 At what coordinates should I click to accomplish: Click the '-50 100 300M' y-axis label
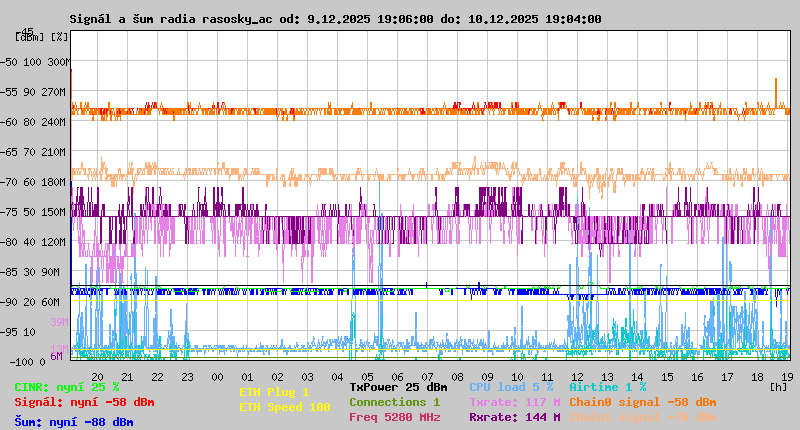35,62
